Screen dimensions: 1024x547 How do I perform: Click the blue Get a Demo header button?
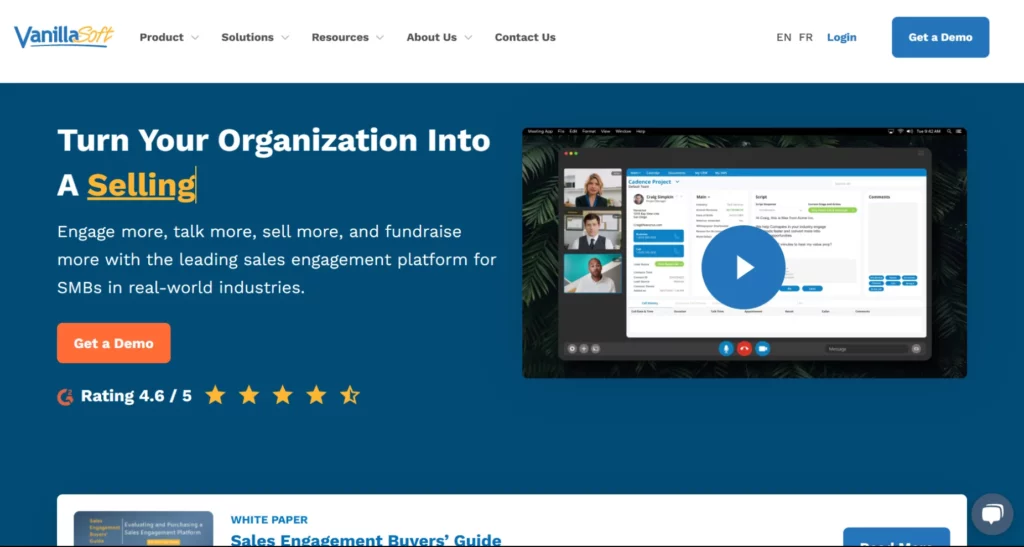pyautogui.click(x=940, y=37)
